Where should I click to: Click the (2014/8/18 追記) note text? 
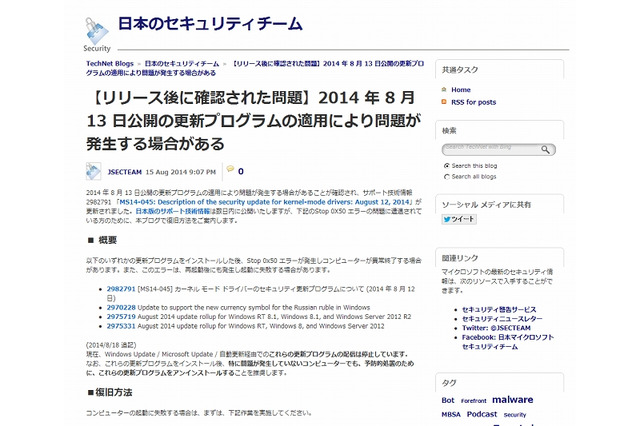point(111,345)
